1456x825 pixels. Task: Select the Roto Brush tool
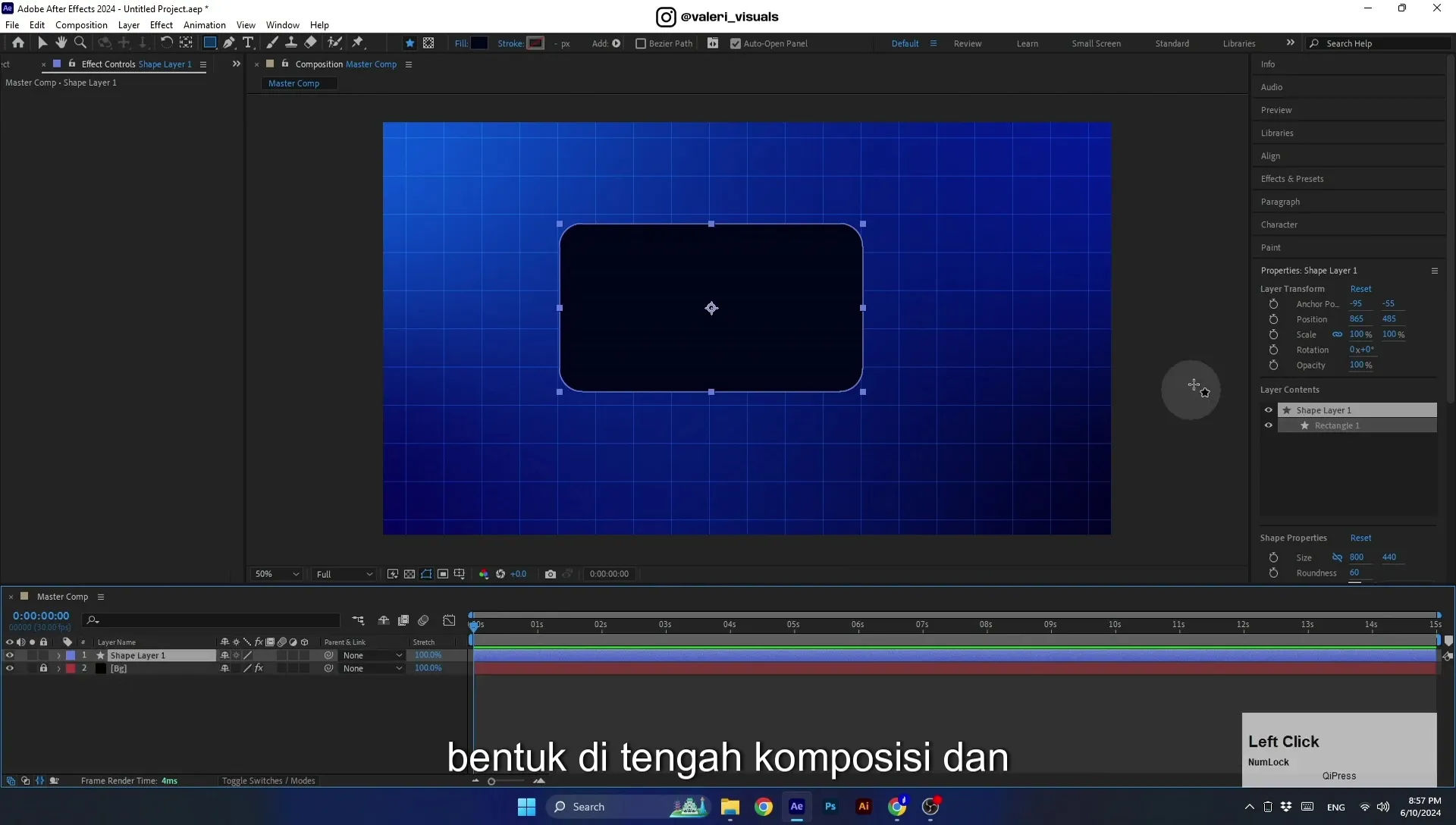point(334,43)
